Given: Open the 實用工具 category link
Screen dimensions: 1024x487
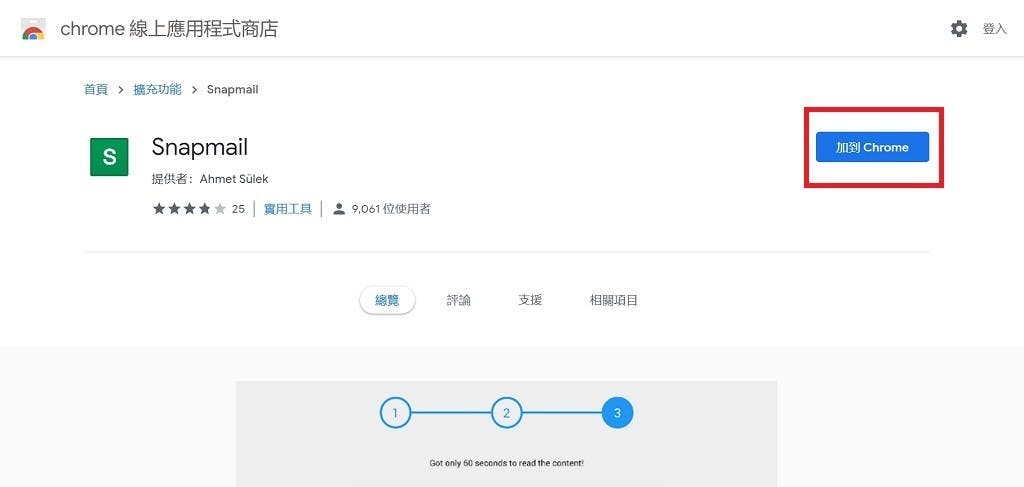Looking at the screenshot, I should point(287,209).
